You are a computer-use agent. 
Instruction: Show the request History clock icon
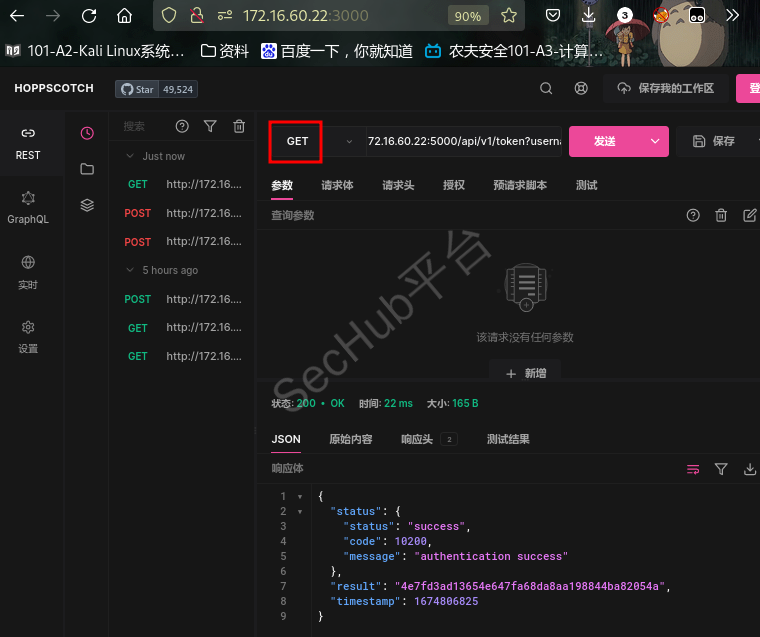pos(87,133)
